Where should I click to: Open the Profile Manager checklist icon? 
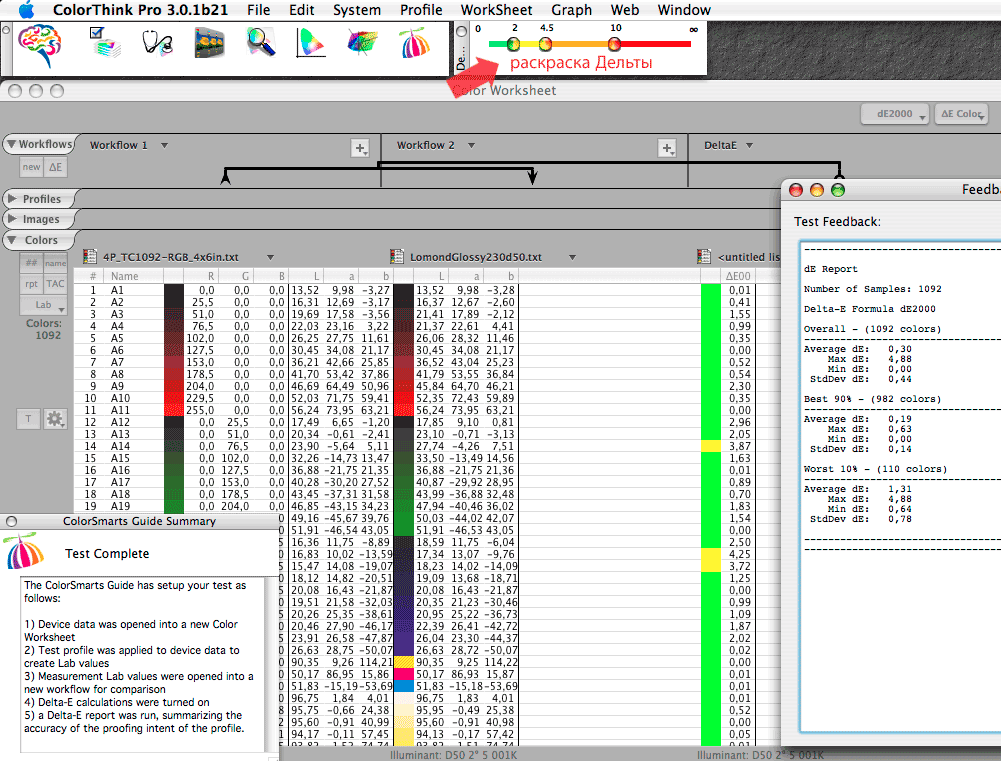tap(105, 42)
